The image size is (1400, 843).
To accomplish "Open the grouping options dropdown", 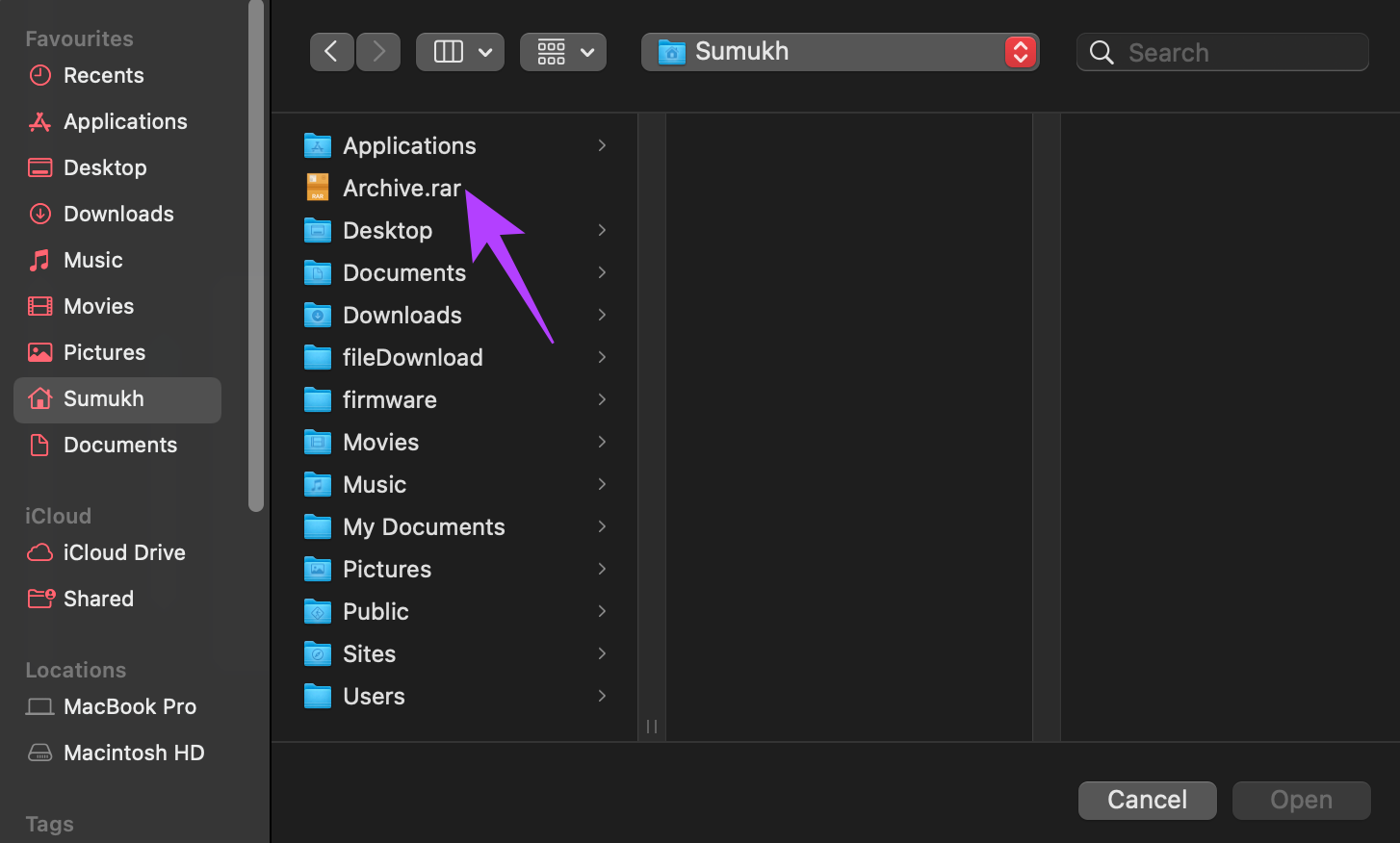I will tap(563, 52).
